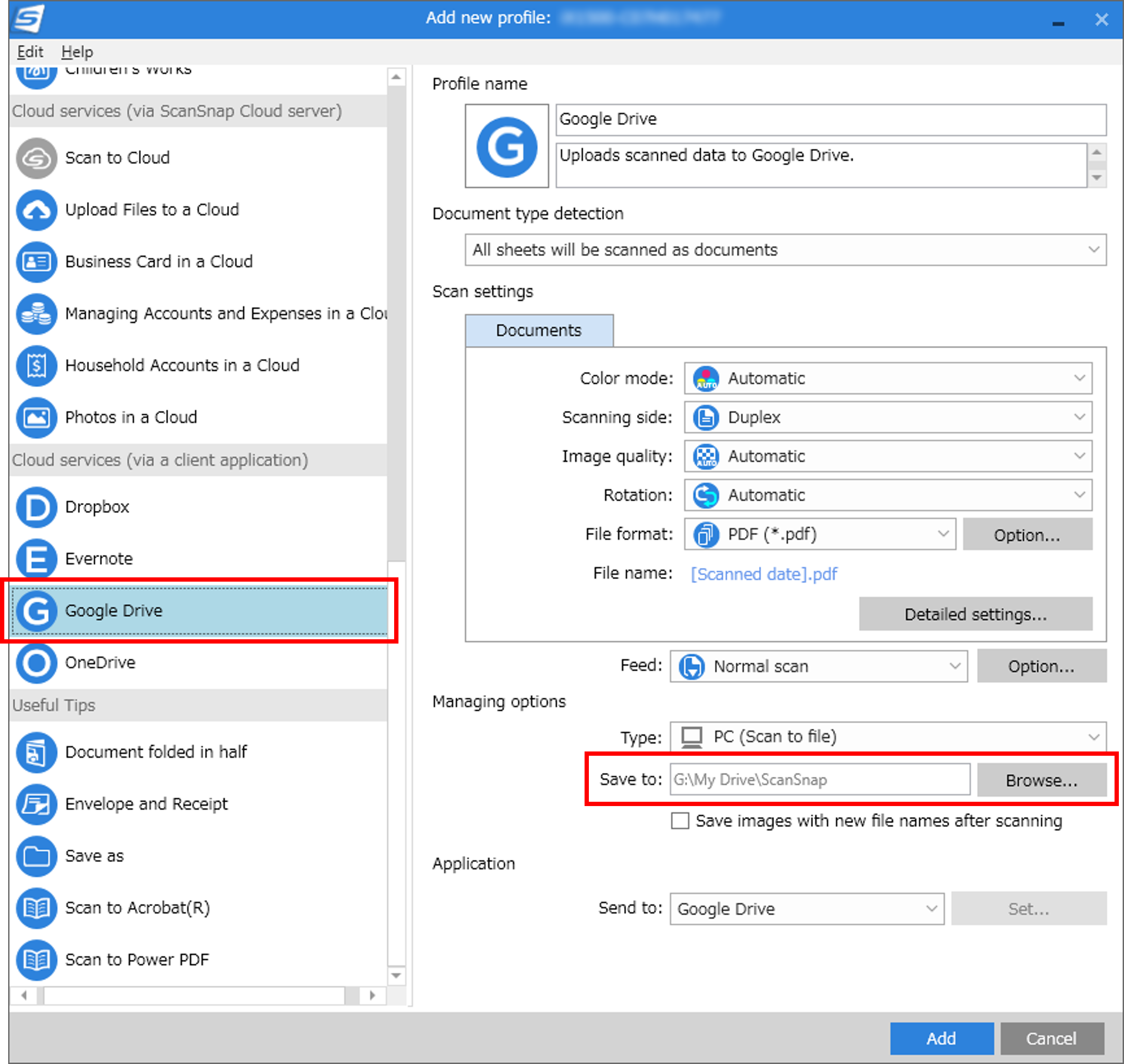Screen dimensions: 1124x1064
Task: Click the Rotation automatic icon
Action: click(x=706, y=496)
